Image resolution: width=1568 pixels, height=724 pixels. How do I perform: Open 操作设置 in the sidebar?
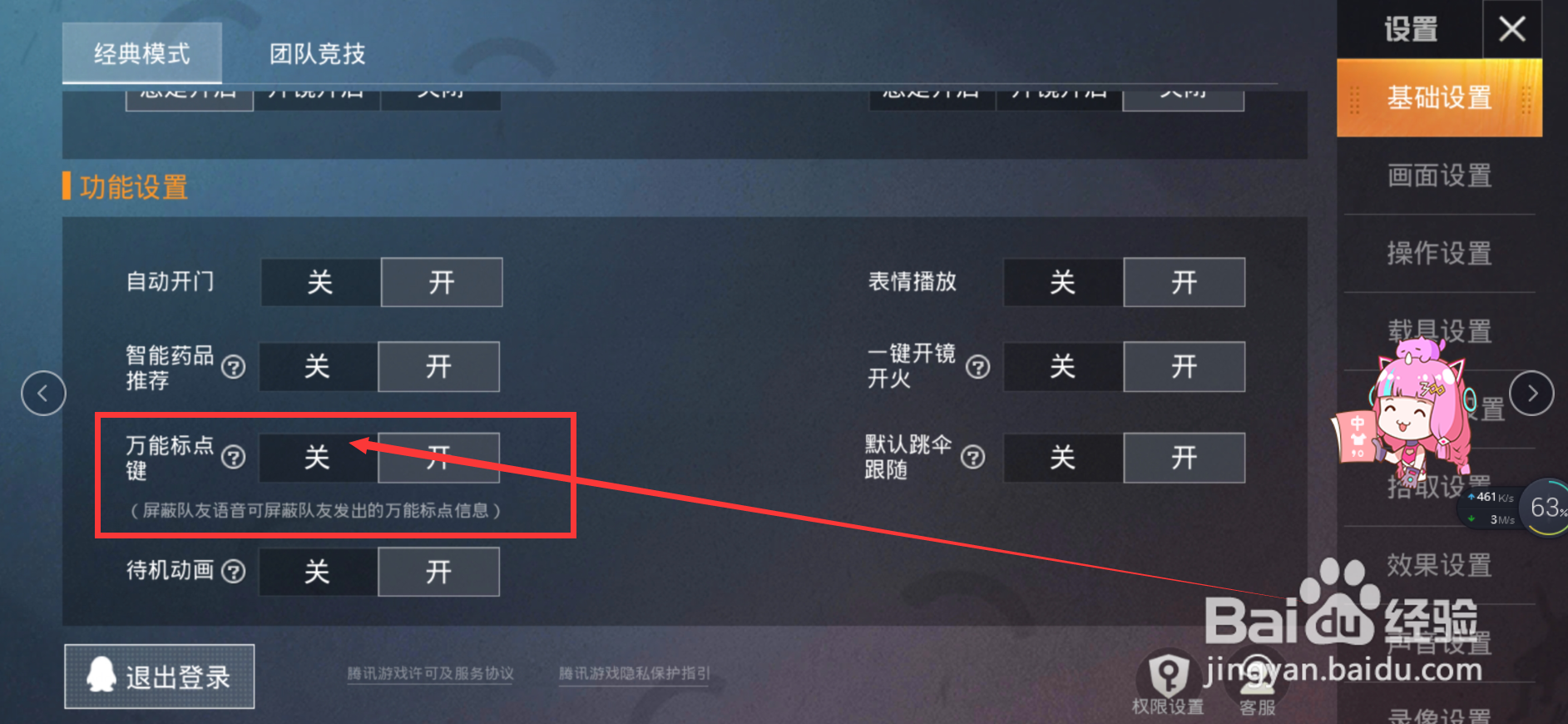[x=1439, y=253]
